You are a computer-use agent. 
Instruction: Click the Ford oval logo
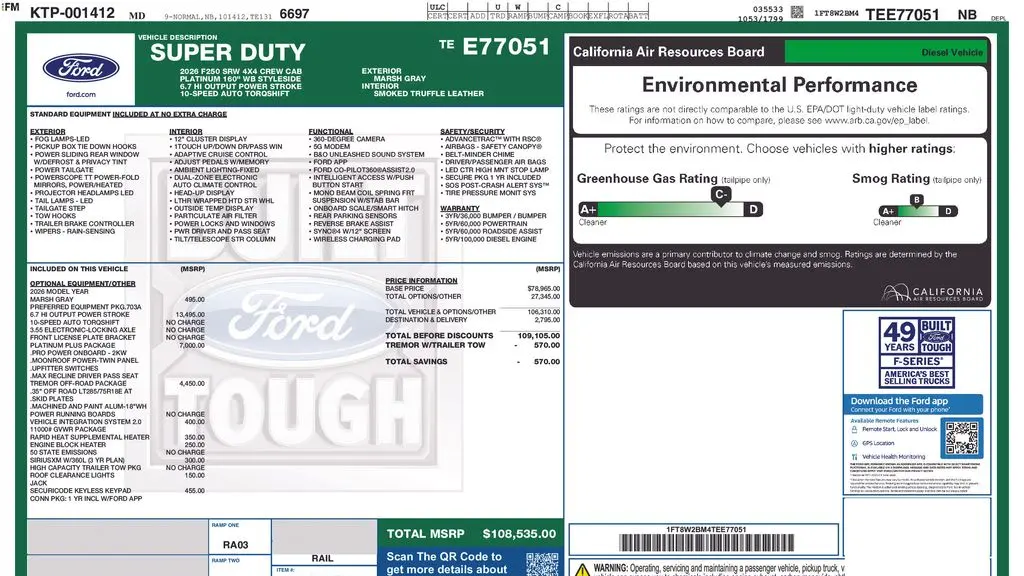tap(81, 69)
